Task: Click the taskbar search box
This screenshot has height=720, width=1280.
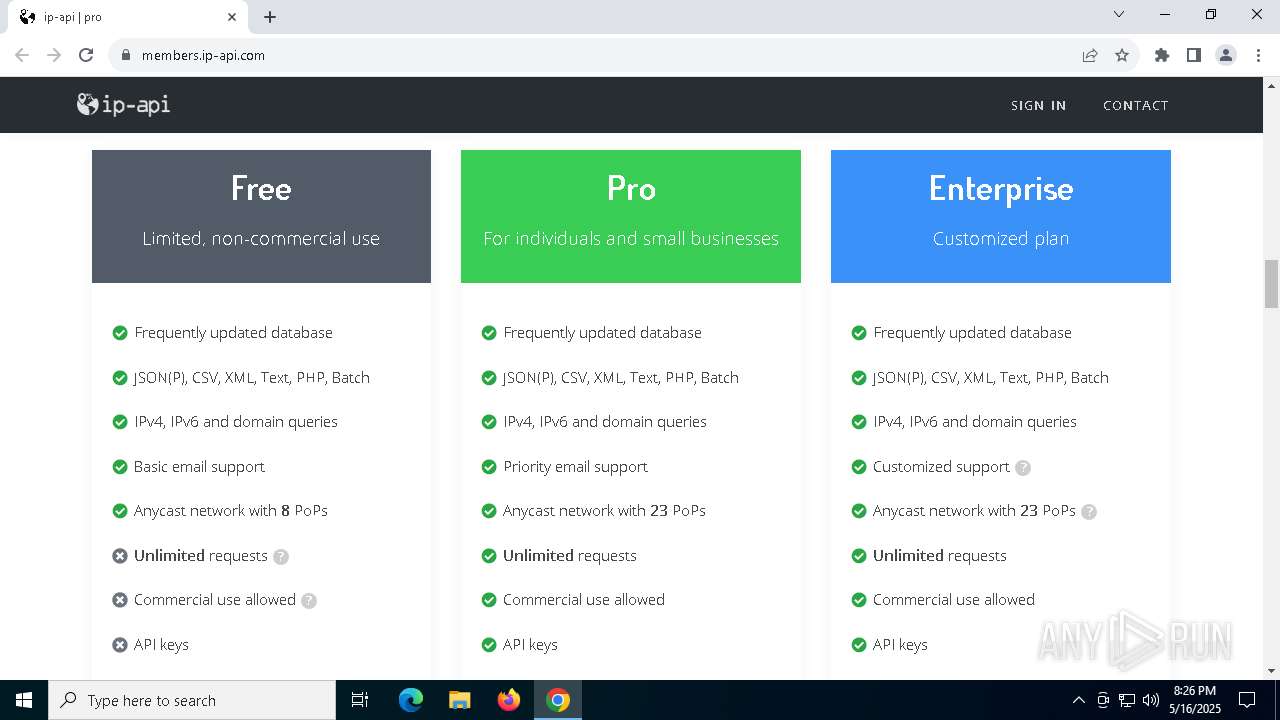Action: pyautogui.click(x=192, y=700)
